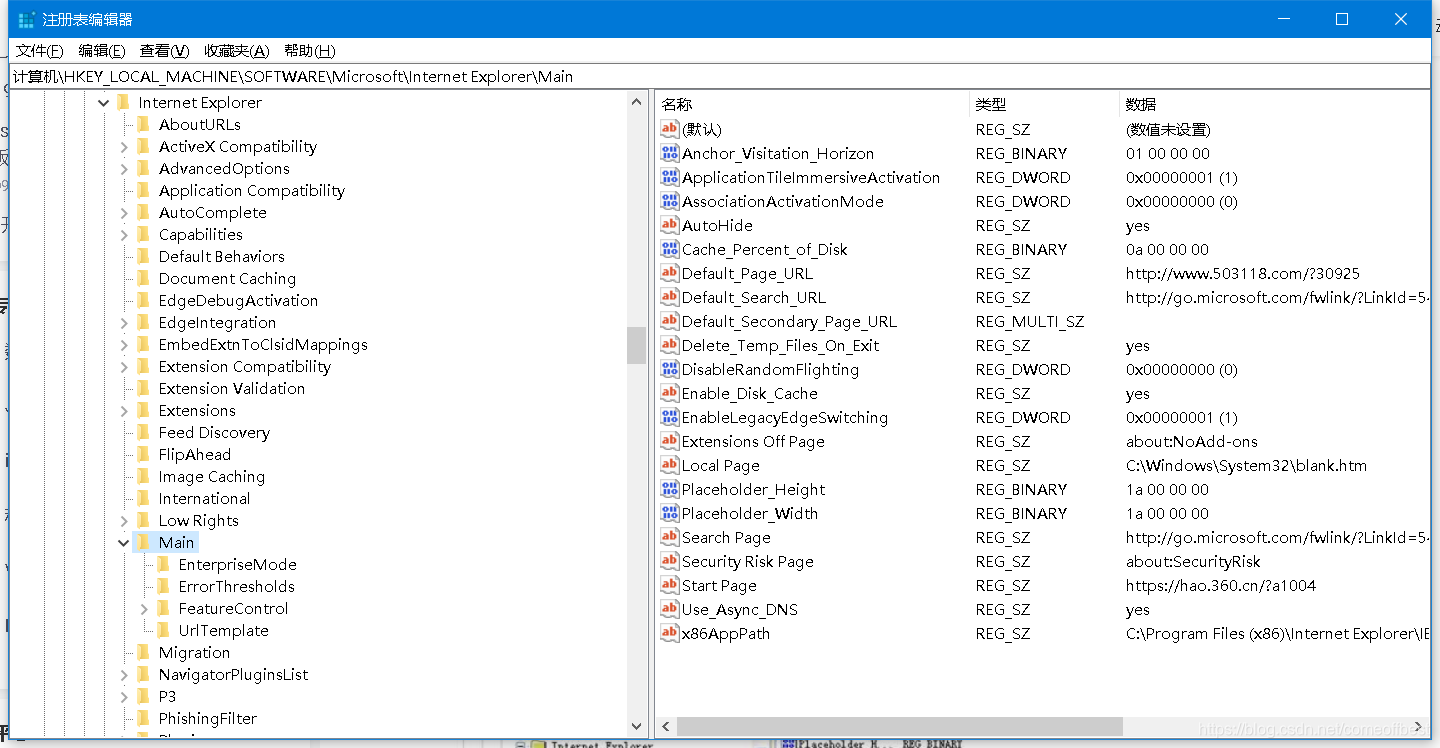Click the registry path address bar
This screenshot has height=748, width=1440.
click(x=720, y=76)
